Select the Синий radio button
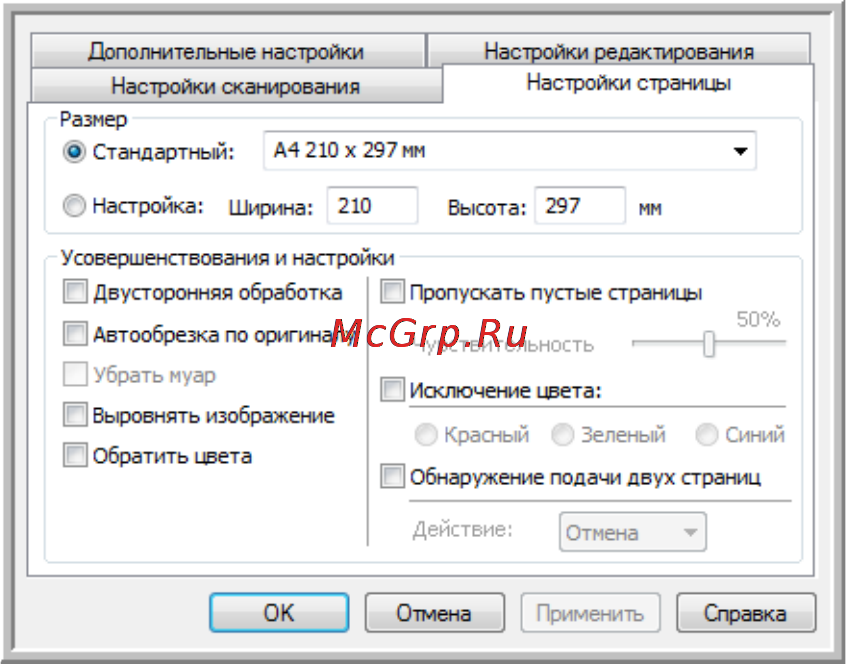This screenshot has width=846, height=664. (x=706, y=435)
